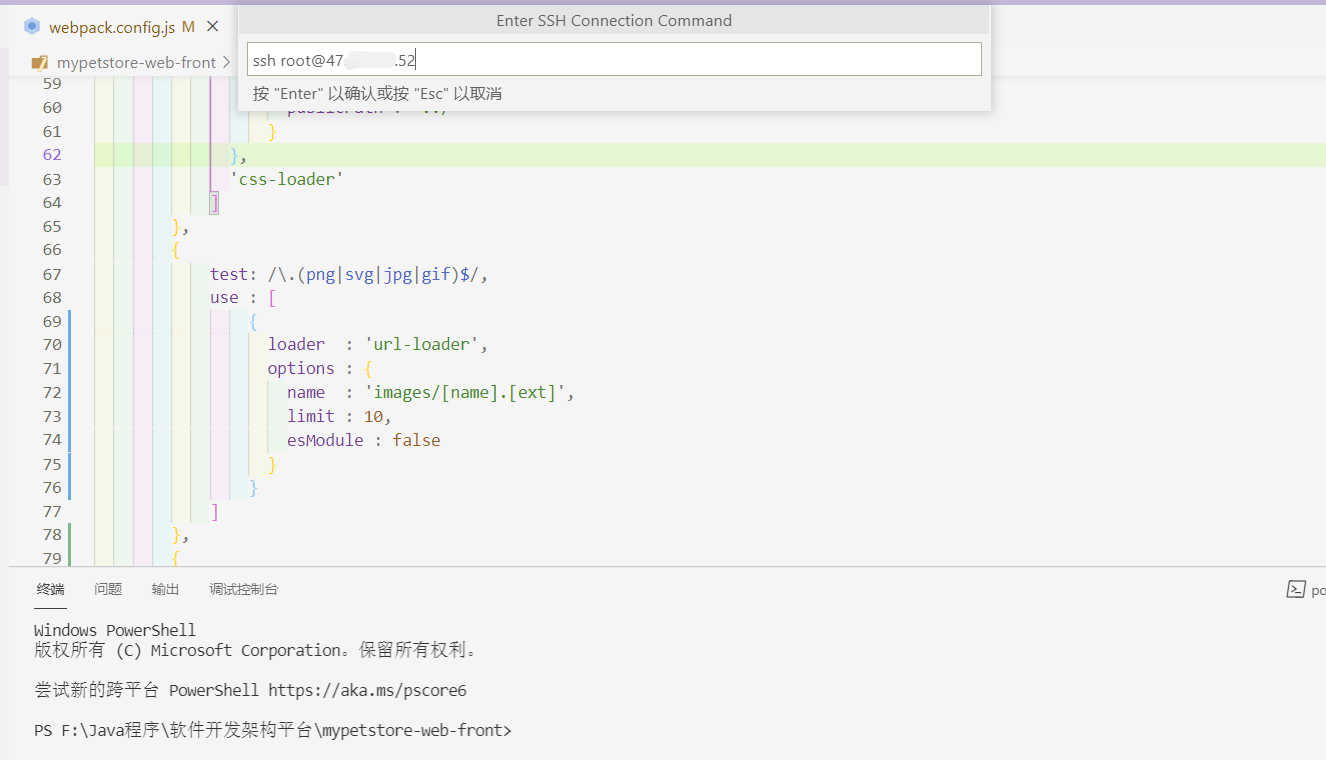This screenshot has height=760, width=1326.
Task: Switch to the 终端 terminal tab
Action: pos(51,589)
